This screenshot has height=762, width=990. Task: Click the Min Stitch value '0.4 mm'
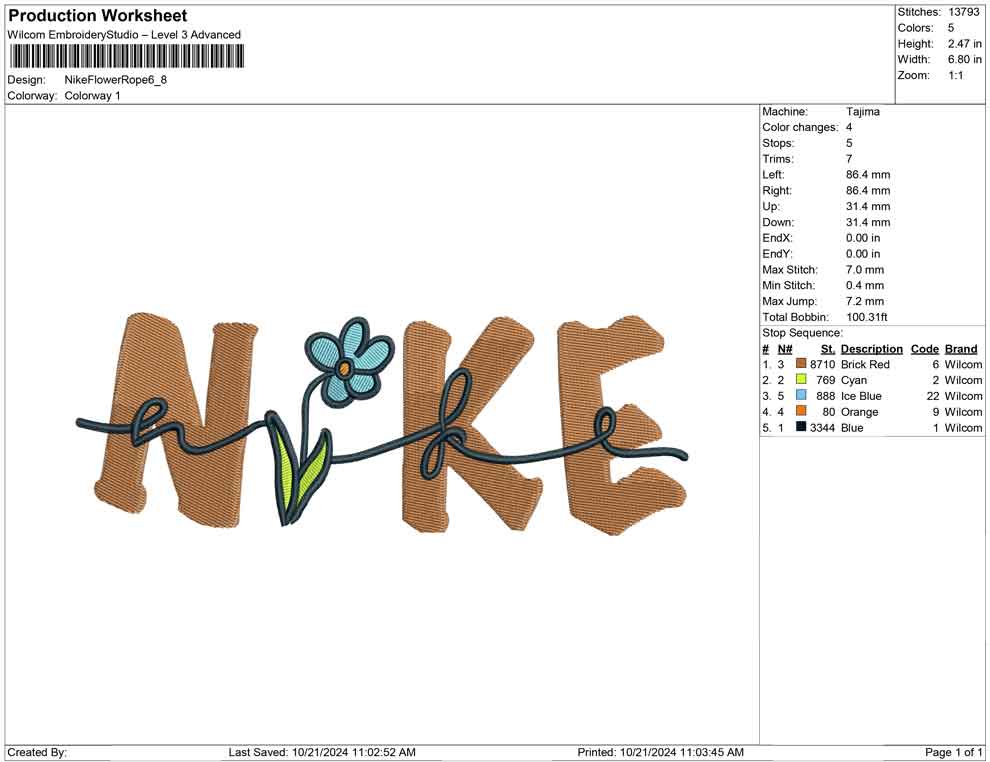[865, 285]
